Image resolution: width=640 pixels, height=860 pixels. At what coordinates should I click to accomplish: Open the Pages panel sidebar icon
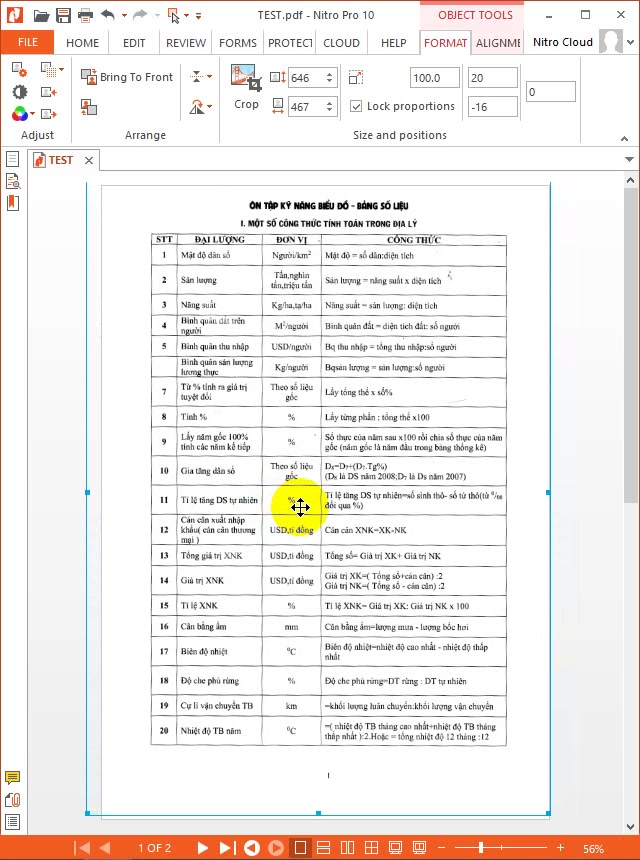click(x=13, y=160)
